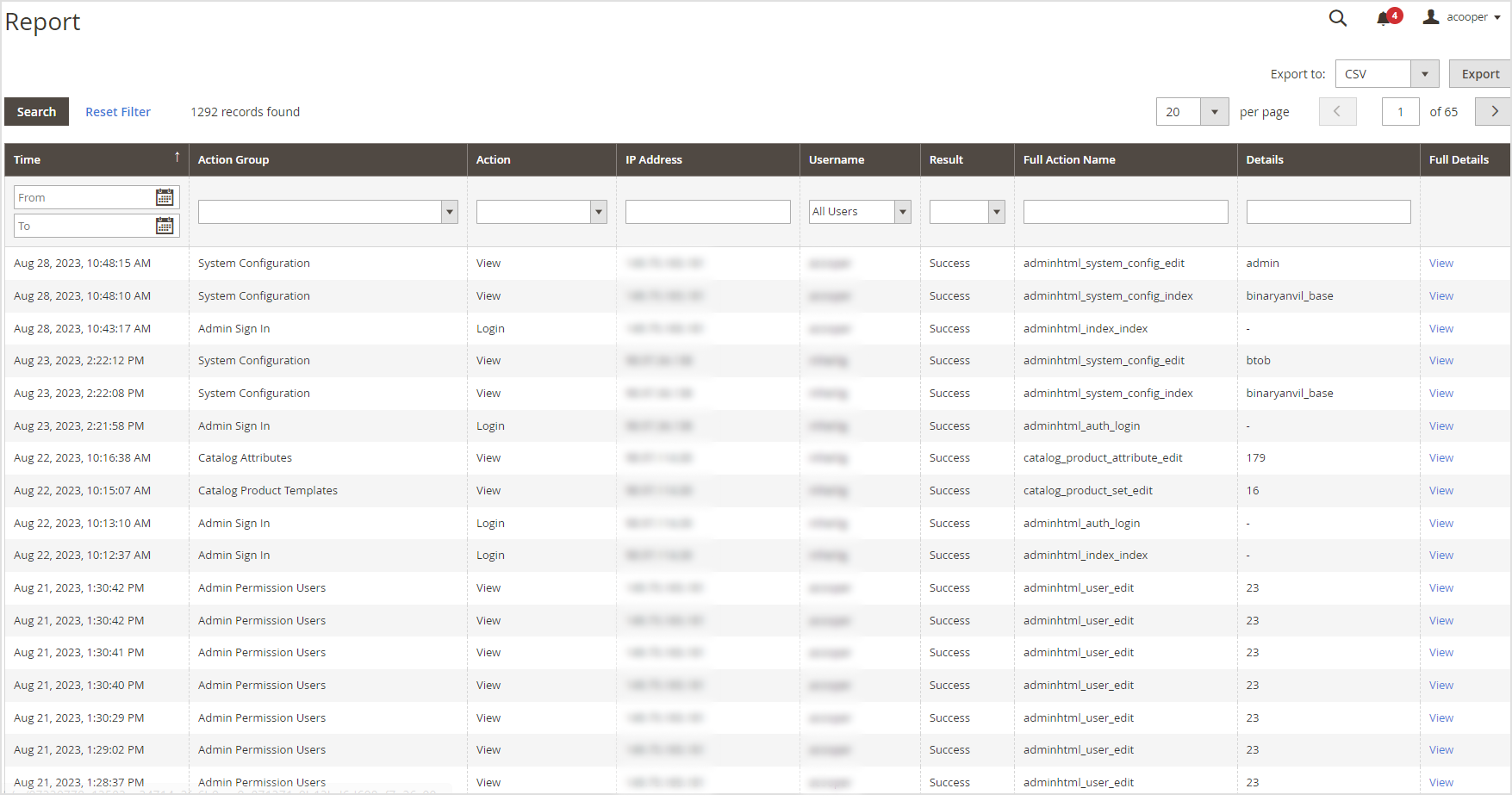
Task: Click the Full Action Name filter field
Action: coord(1125,212)
